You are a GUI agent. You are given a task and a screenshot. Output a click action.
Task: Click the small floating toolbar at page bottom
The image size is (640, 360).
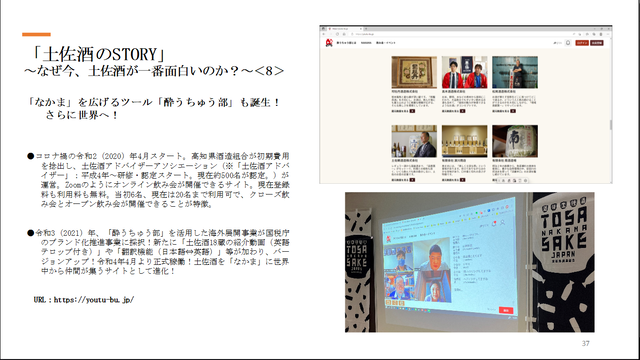click(514, 180)
